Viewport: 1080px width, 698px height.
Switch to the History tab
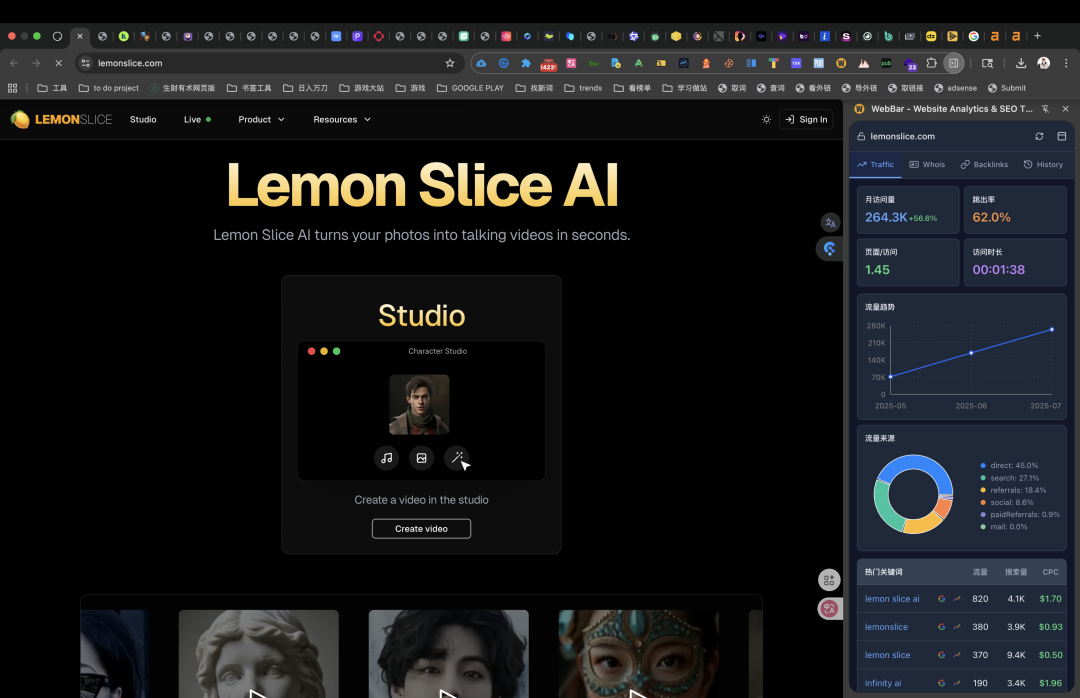1043,165
